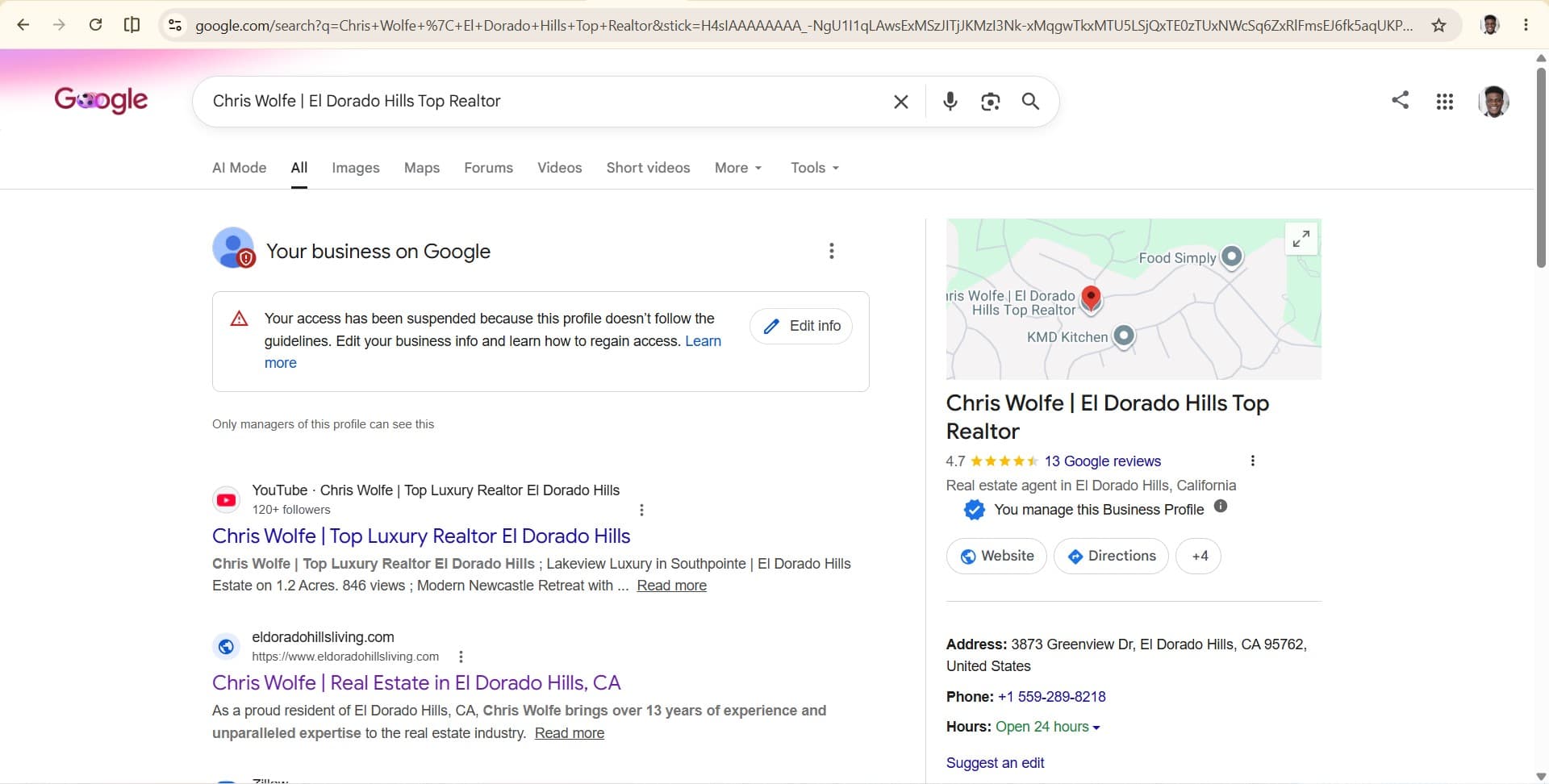
Task: Start a voice search with microphone
Action: click(x=950, y=101)
